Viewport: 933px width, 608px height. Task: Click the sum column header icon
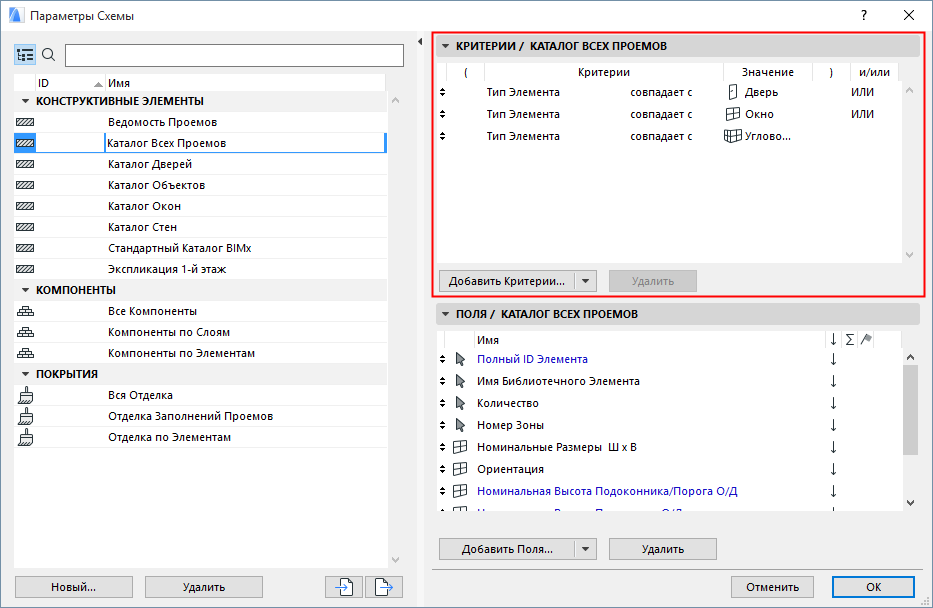tap(850, 339)
